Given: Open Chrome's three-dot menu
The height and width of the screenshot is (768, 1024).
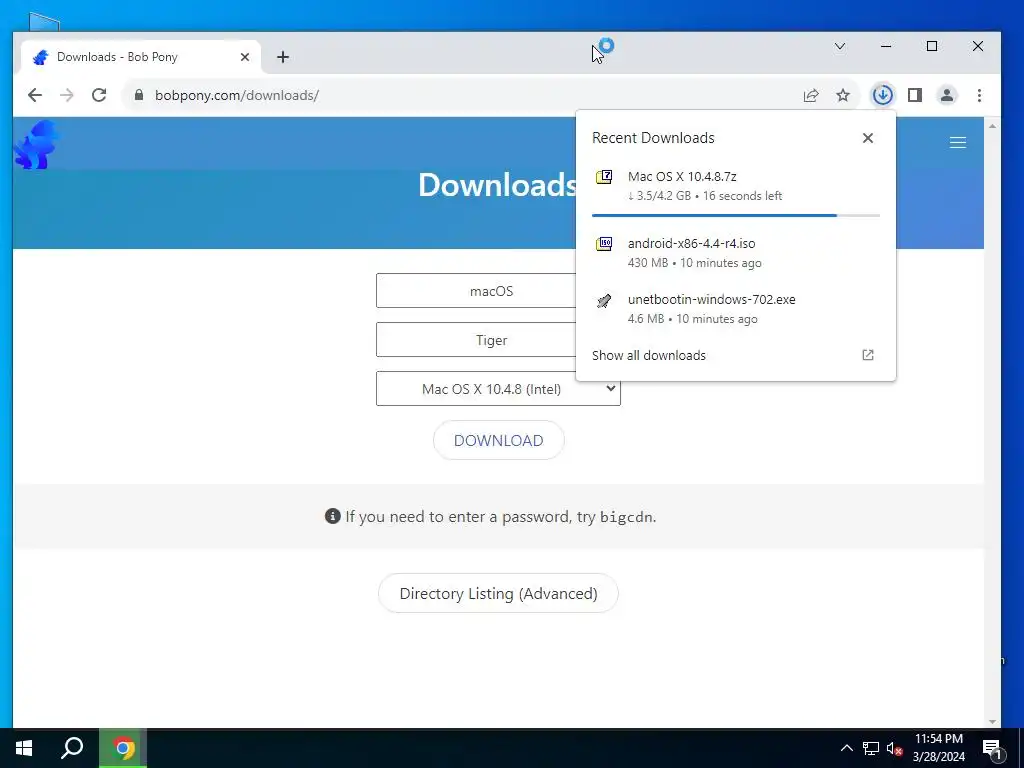Looking at the screenshot, I should (979, 95).
